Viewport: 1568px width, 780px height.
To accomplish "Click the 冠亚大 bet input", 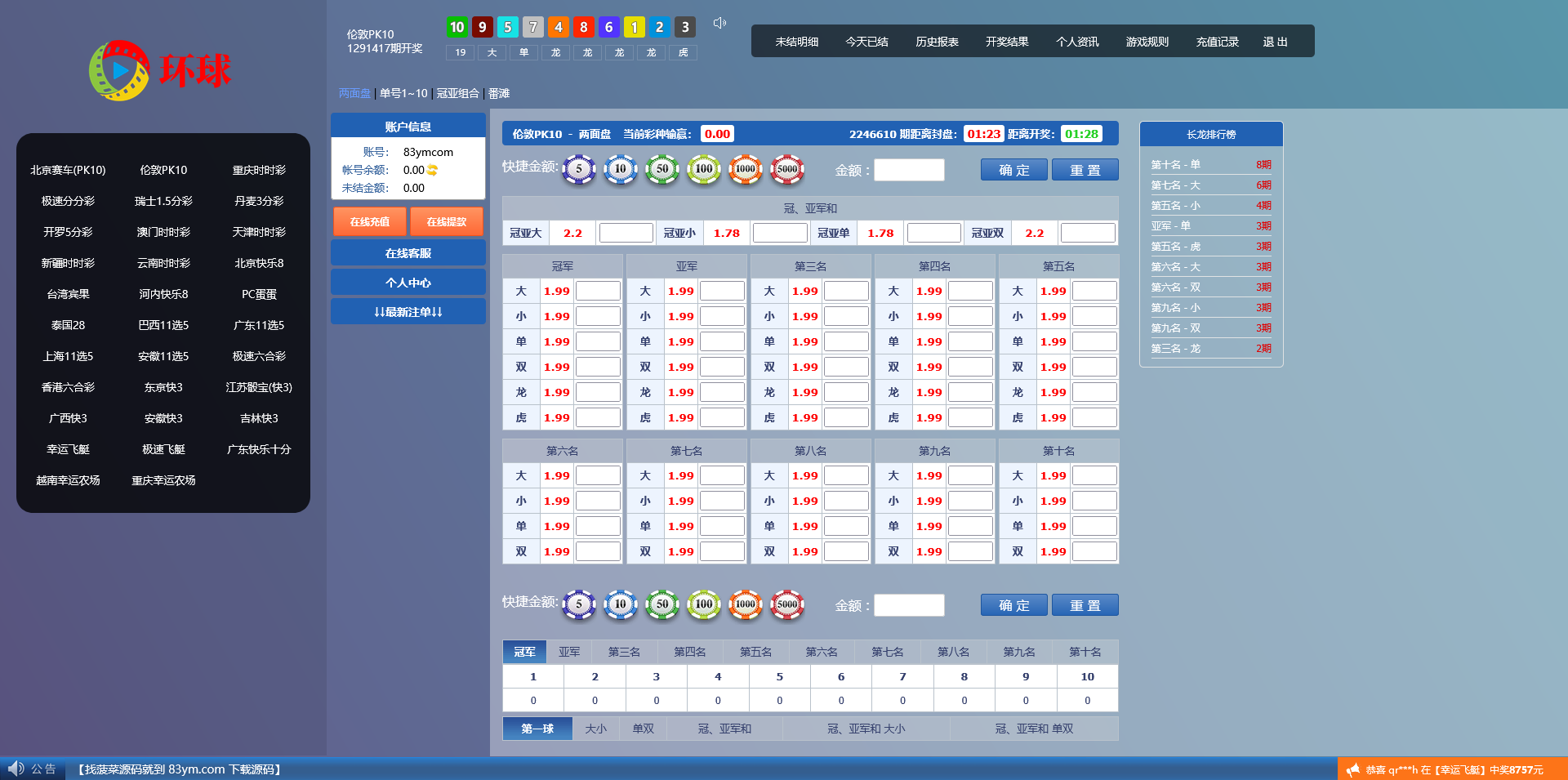I will point(626,233).
